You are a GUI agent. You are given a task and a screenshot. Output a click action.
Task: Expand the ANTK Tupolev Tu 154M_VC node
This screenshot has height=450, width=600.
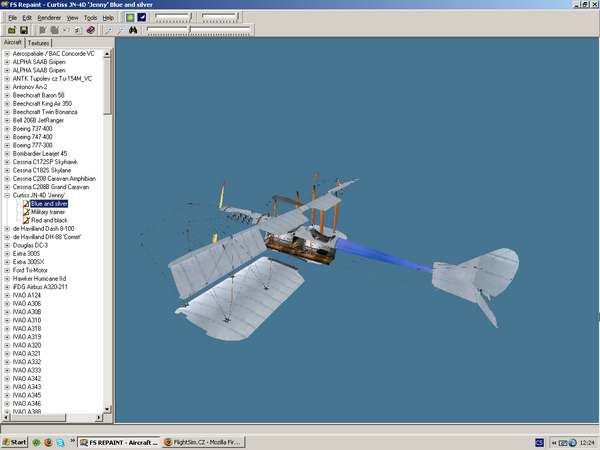point(7,79)
